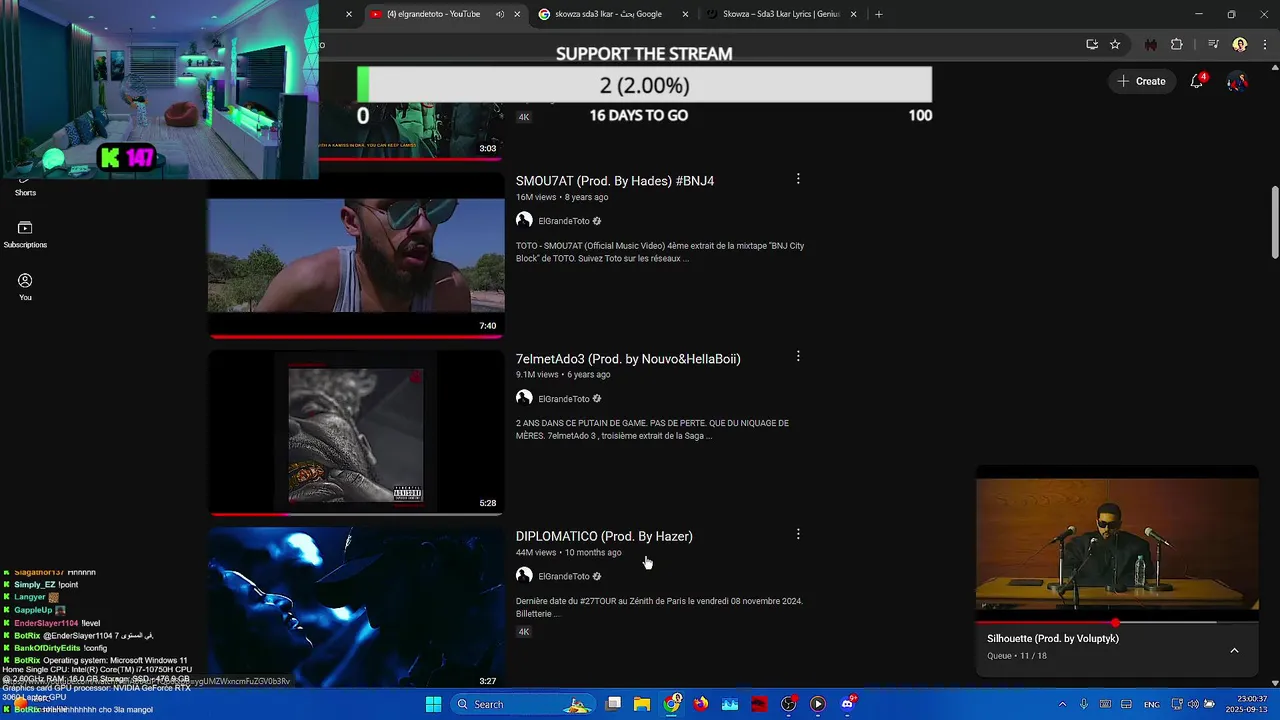Open network status in system tray
The image size is (1280, 720).
pos(1176,704)
